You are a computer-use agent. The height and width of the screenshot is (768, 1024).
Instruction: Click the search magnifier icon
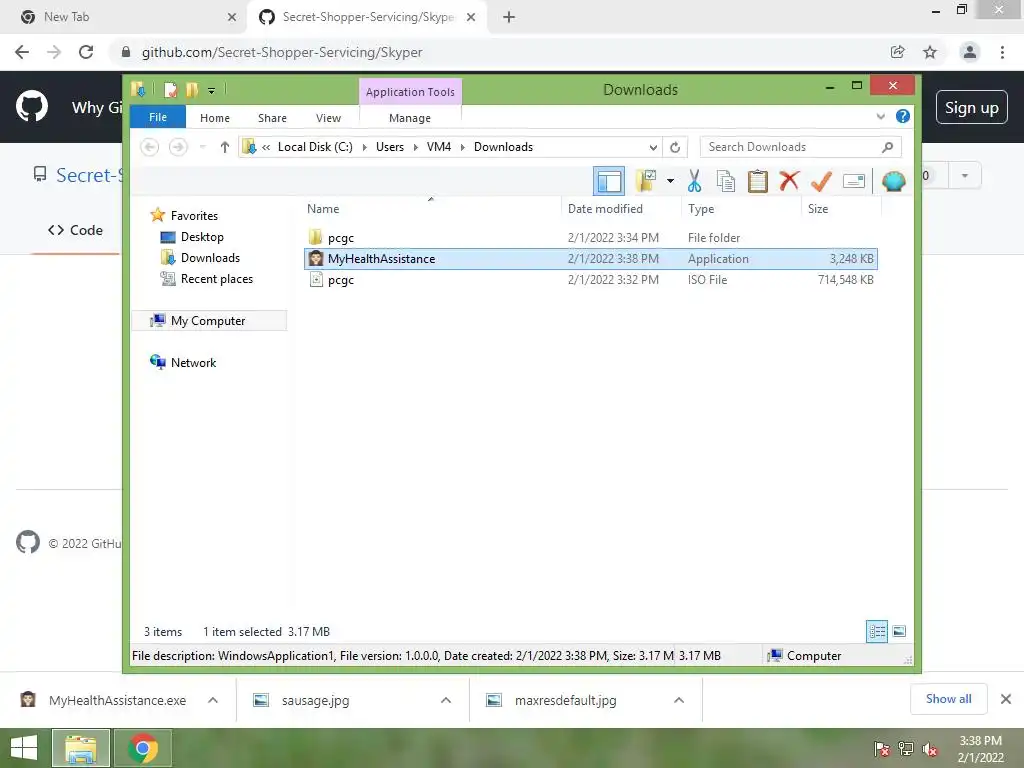pos(887,147)
